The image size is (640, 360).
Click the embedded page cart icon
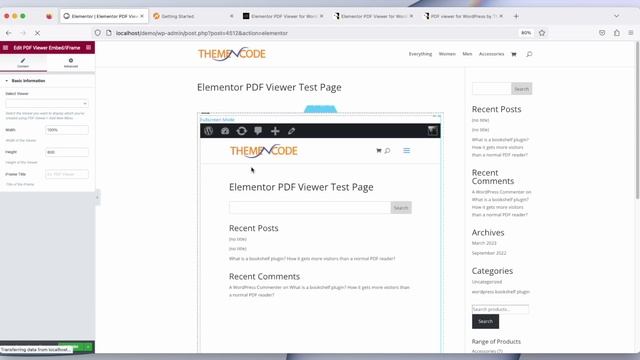point(378,151)
